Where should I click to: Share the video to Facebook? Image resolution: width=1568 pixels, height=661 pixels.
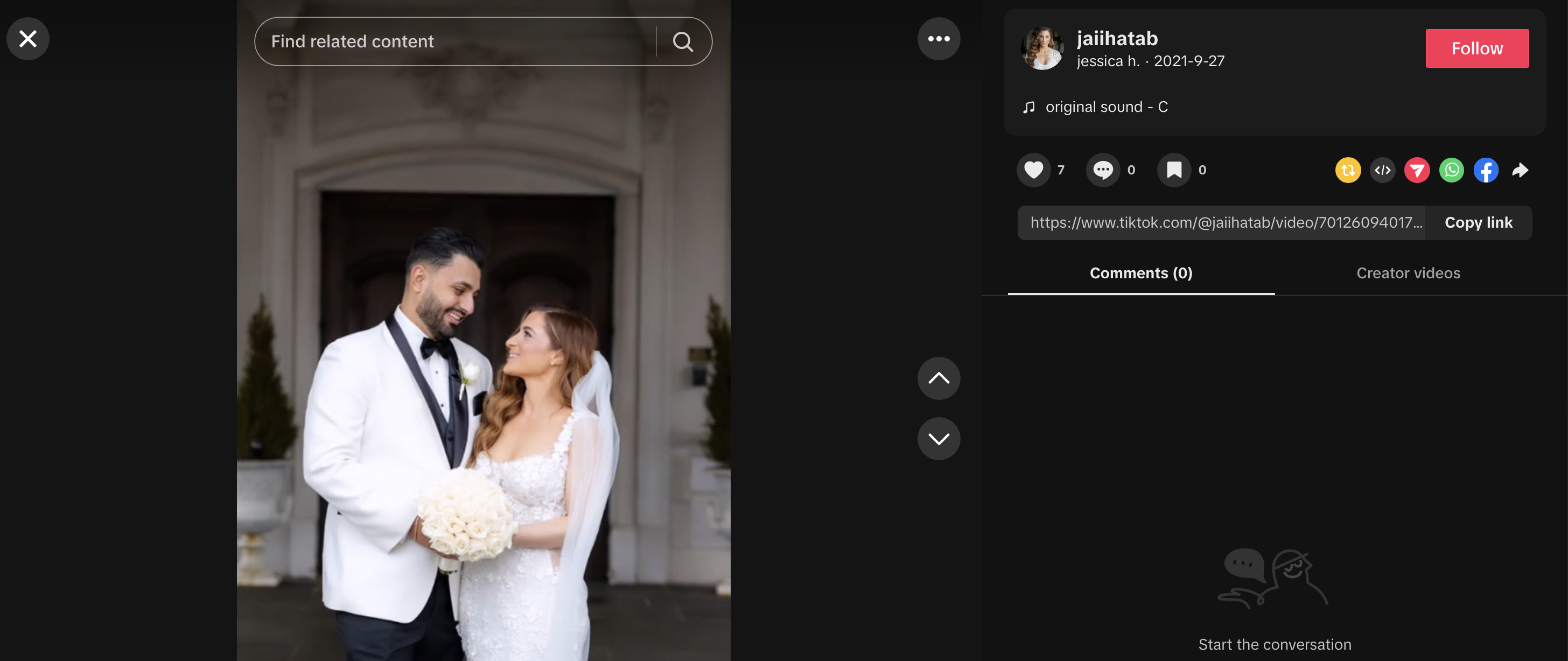pos(1486,170)
